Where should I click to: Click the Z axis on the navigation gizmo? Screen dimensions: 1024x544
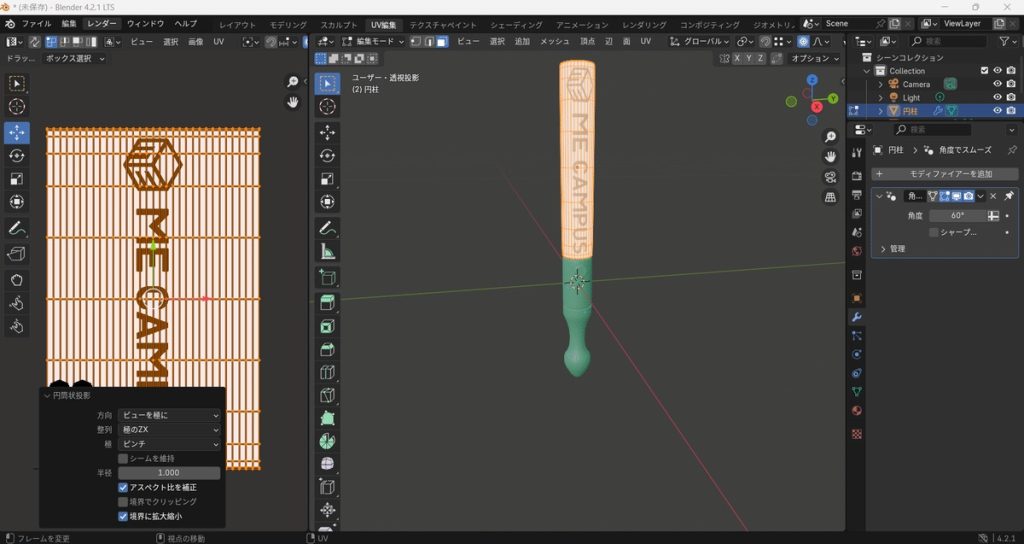tap(812, 80)
